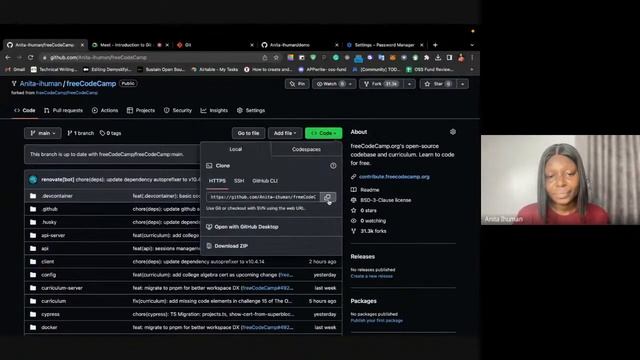The image size is (640, 360).
Task: Open upstream freeCodeCamp/freeCodeCamp forked-from link
Action: (x=67, y=93)
